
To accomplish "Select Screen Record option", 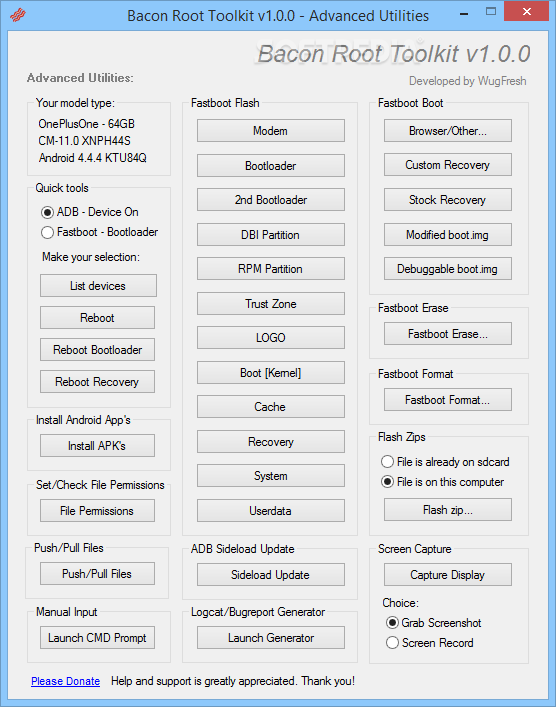I will [430, 643].
